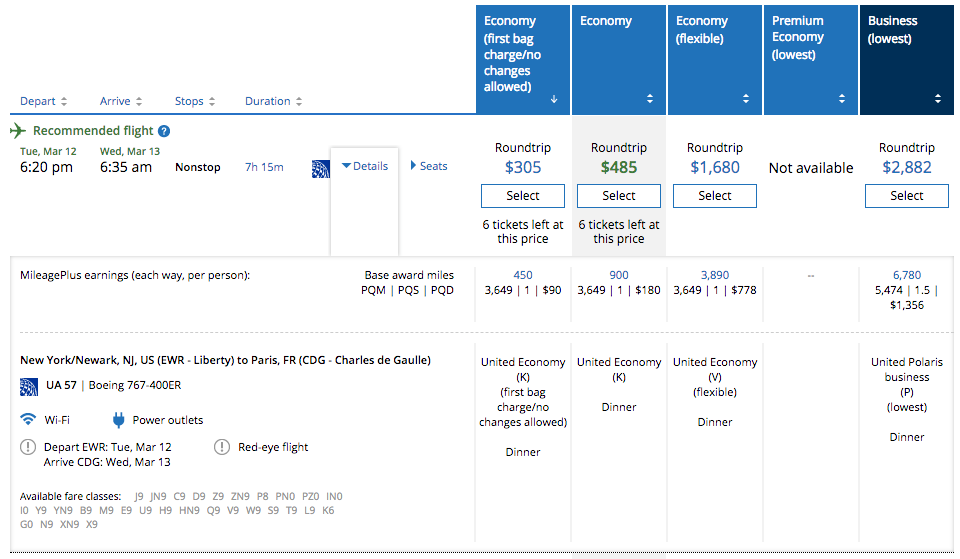Sort flights by Duration column
The image size is (960, 559).
(x=273, y=101)
